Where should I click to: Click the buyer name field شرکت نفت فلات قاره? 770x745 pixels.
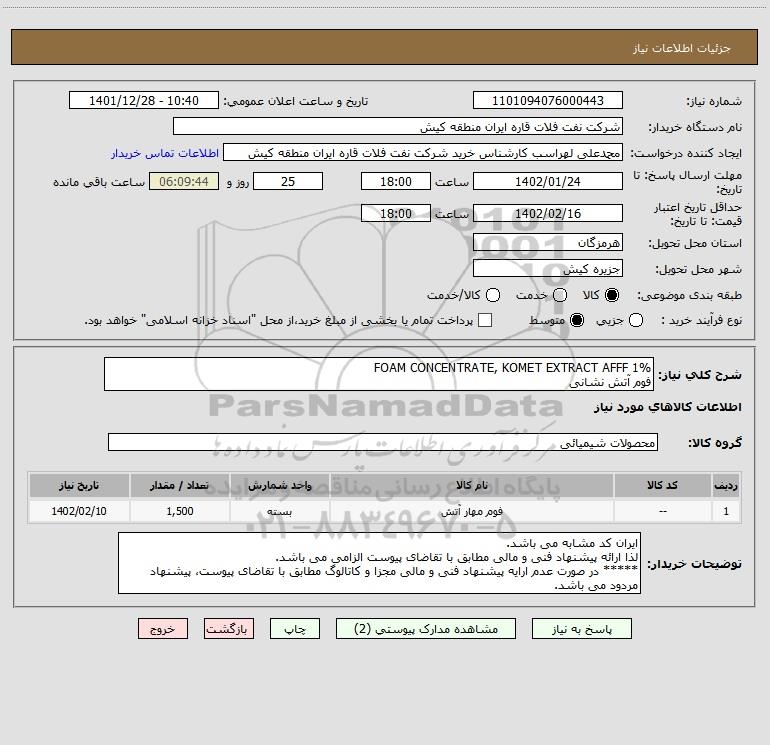tap(398, 126)
